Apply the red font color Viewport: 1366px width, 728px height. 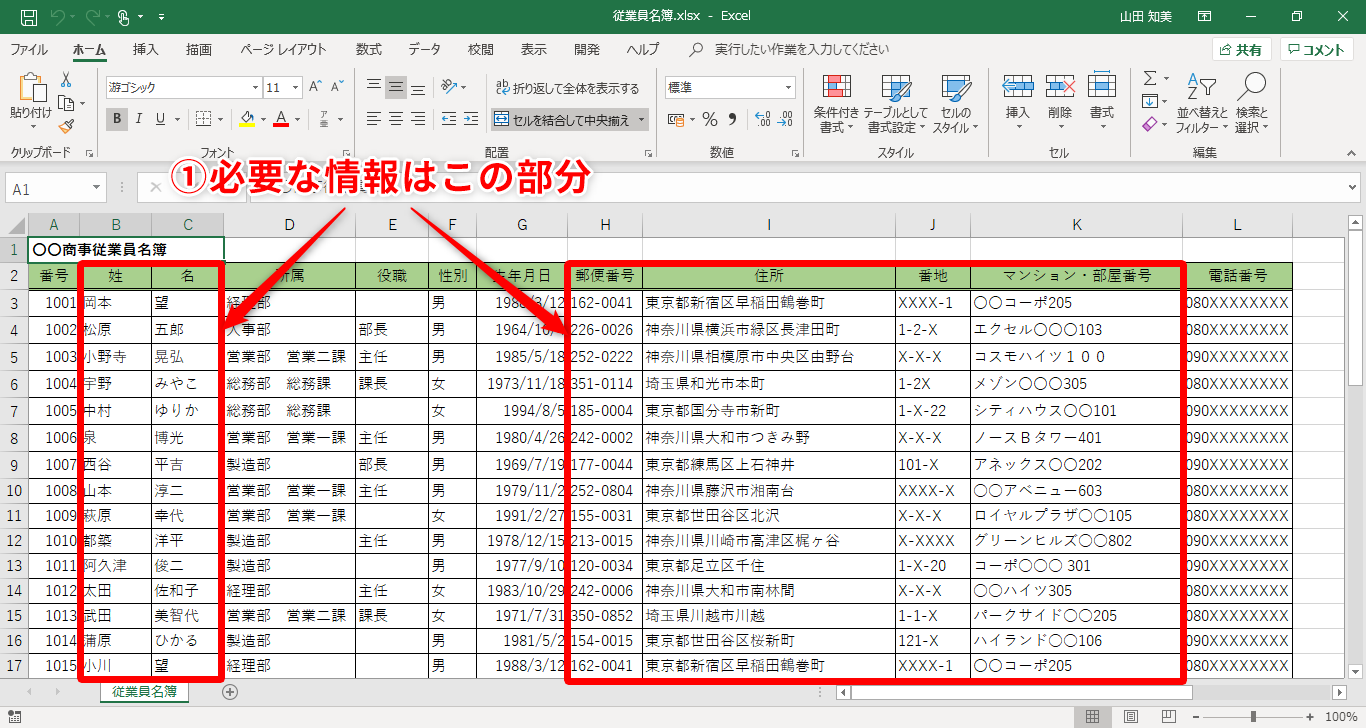pos(282,120)
